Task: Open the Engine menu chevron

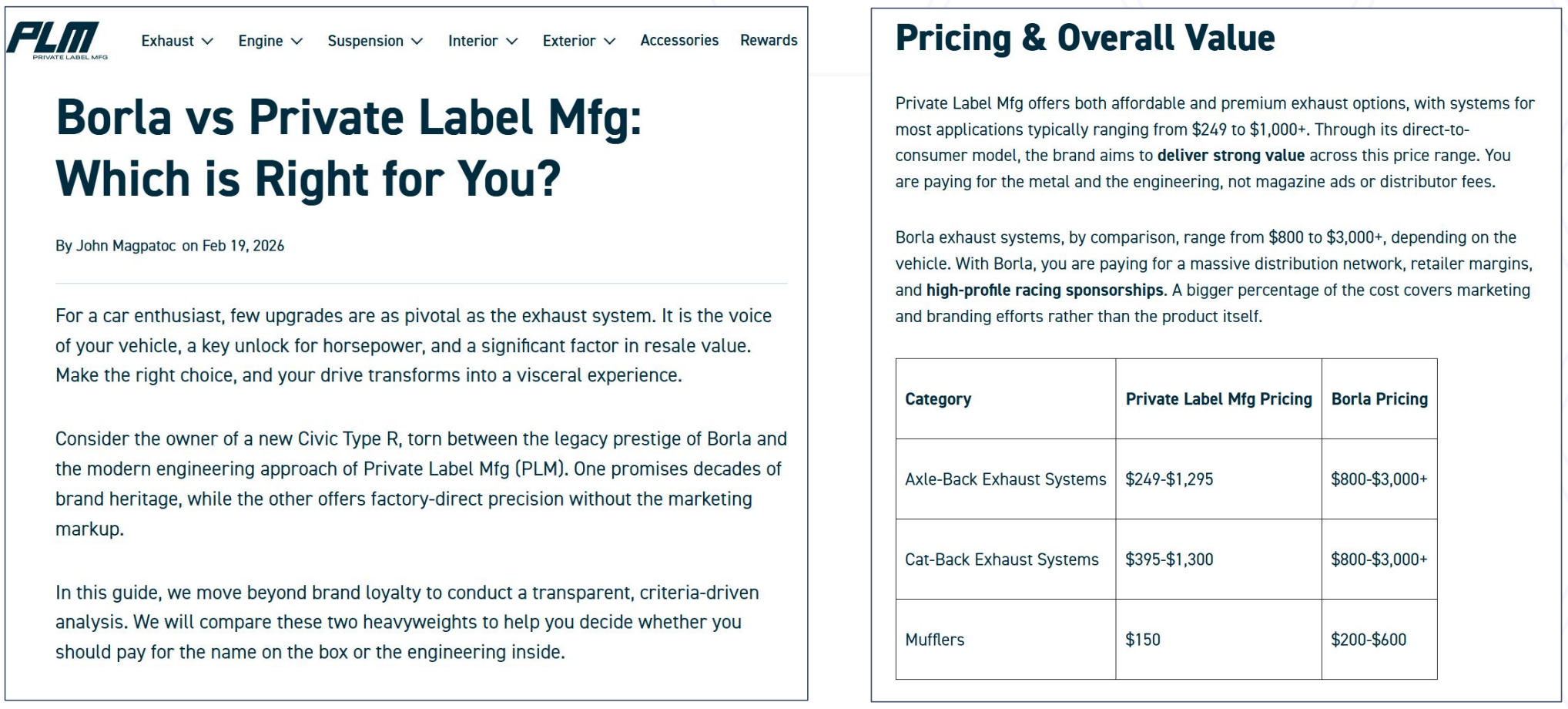Action: tap(297, 42)
